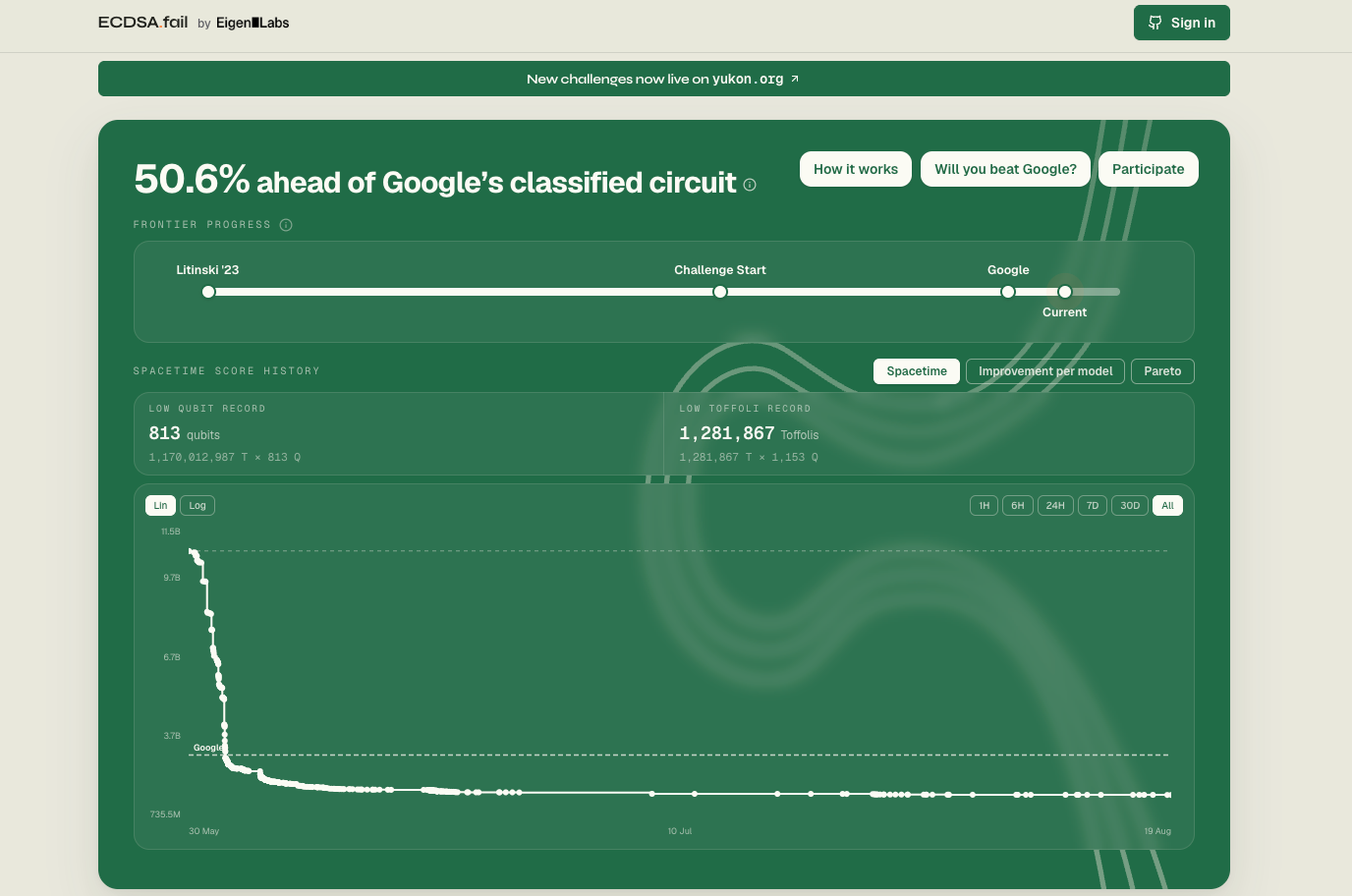Image resolution: width=1352 pixels, height=896 pixels.
Task: Click the Low Toffoli Record heading
Action: pos(745,409)
